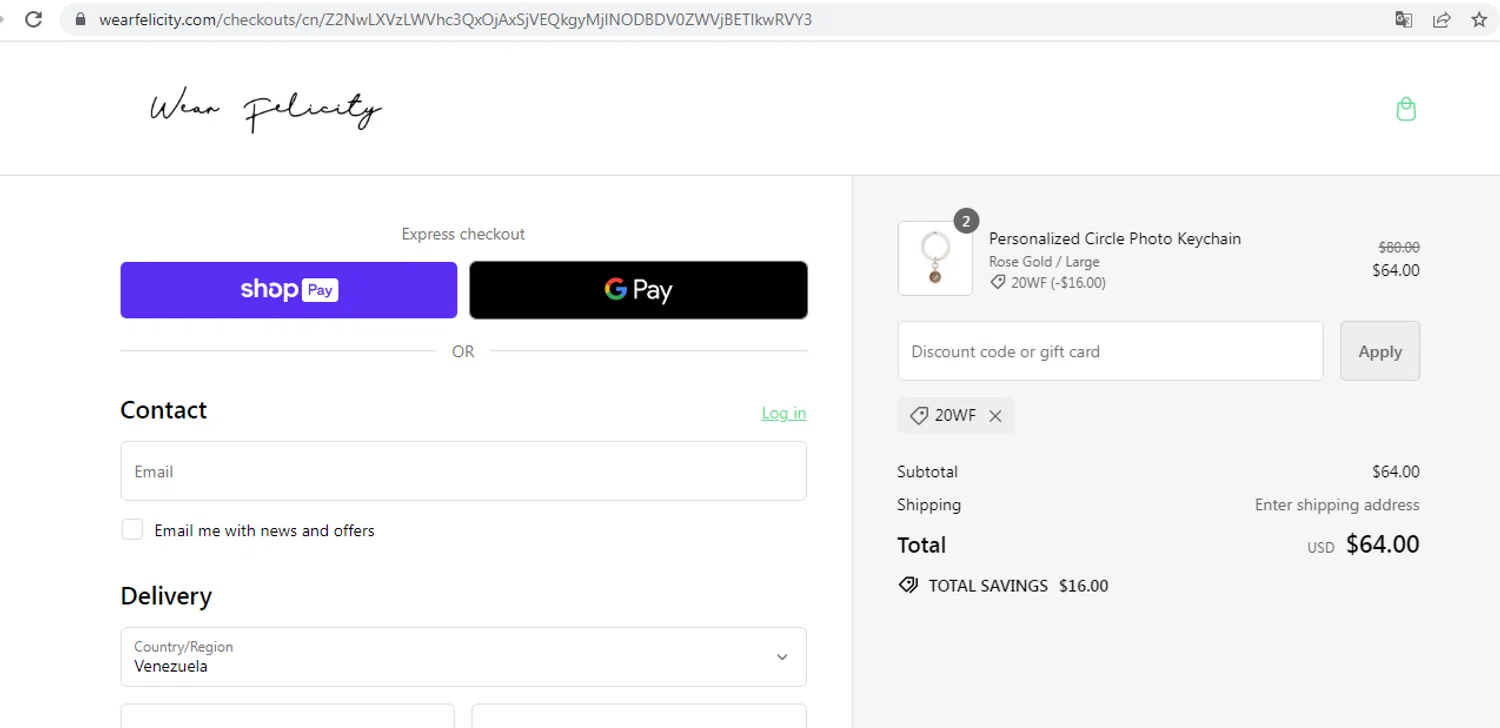This screenshot has height=728, width=1500.
Task: Focus the Email input field
Action: coord(463,471)
